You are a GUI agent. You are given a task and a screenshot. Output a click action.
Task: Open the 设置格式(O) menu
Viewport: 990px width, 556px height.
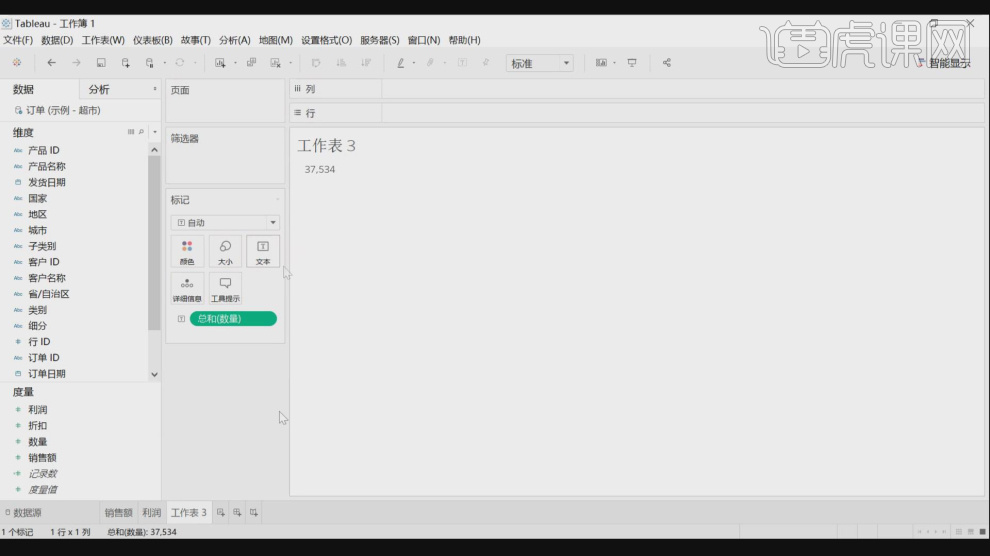pyautogui.click(x=326, y=40)
